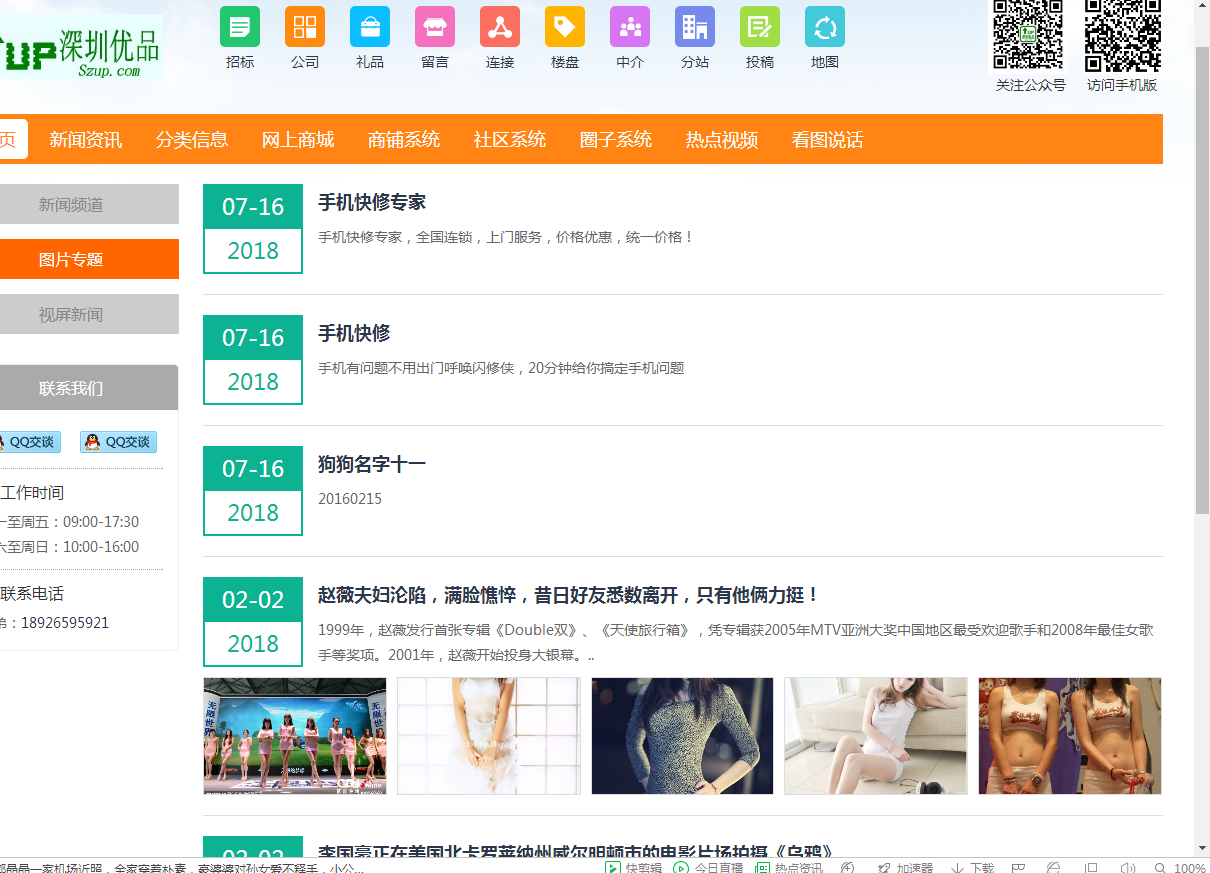
Task: Open the 招标 (bidding) icon
Action: click(x=240, y=27)
